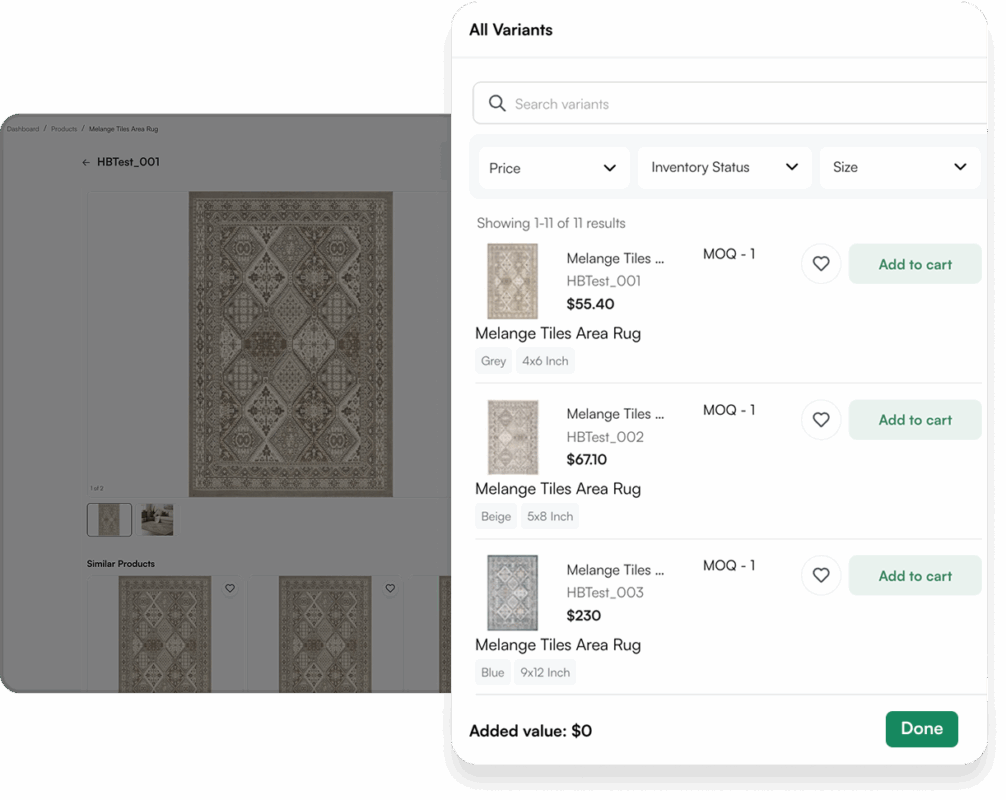Click the magnifier icon in variants search
Viewport: 1006px width, 800px height.
[496, 104]
